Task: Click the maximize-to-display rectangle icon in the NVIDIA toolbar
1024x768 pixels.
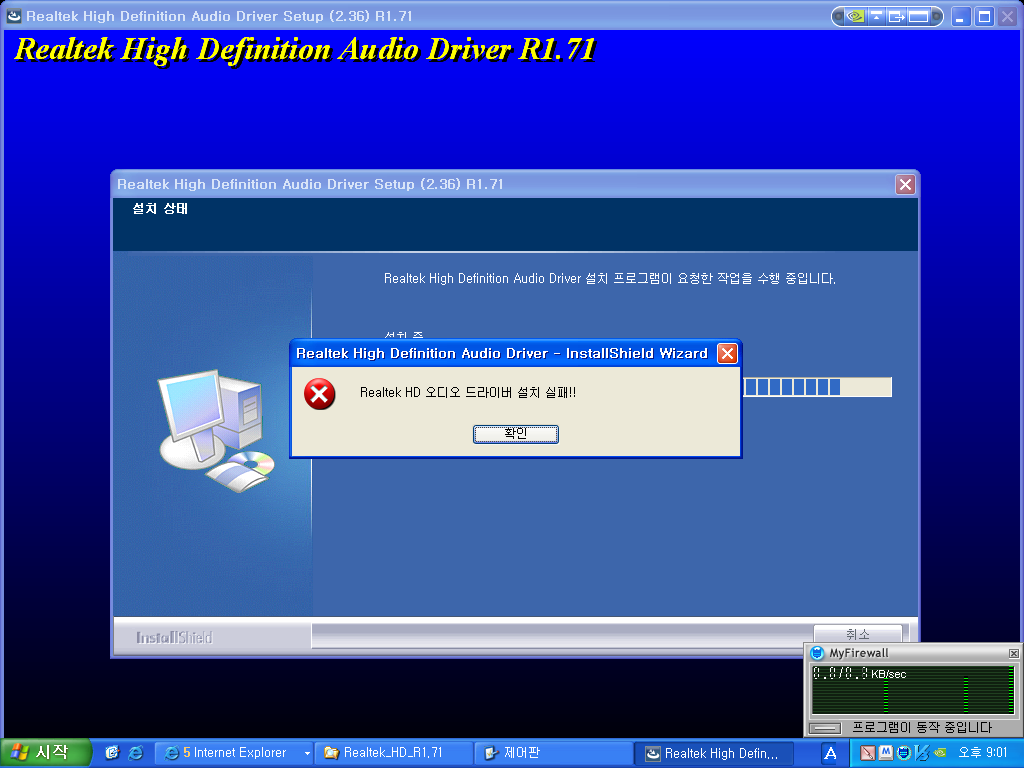Action: (919, 16)
